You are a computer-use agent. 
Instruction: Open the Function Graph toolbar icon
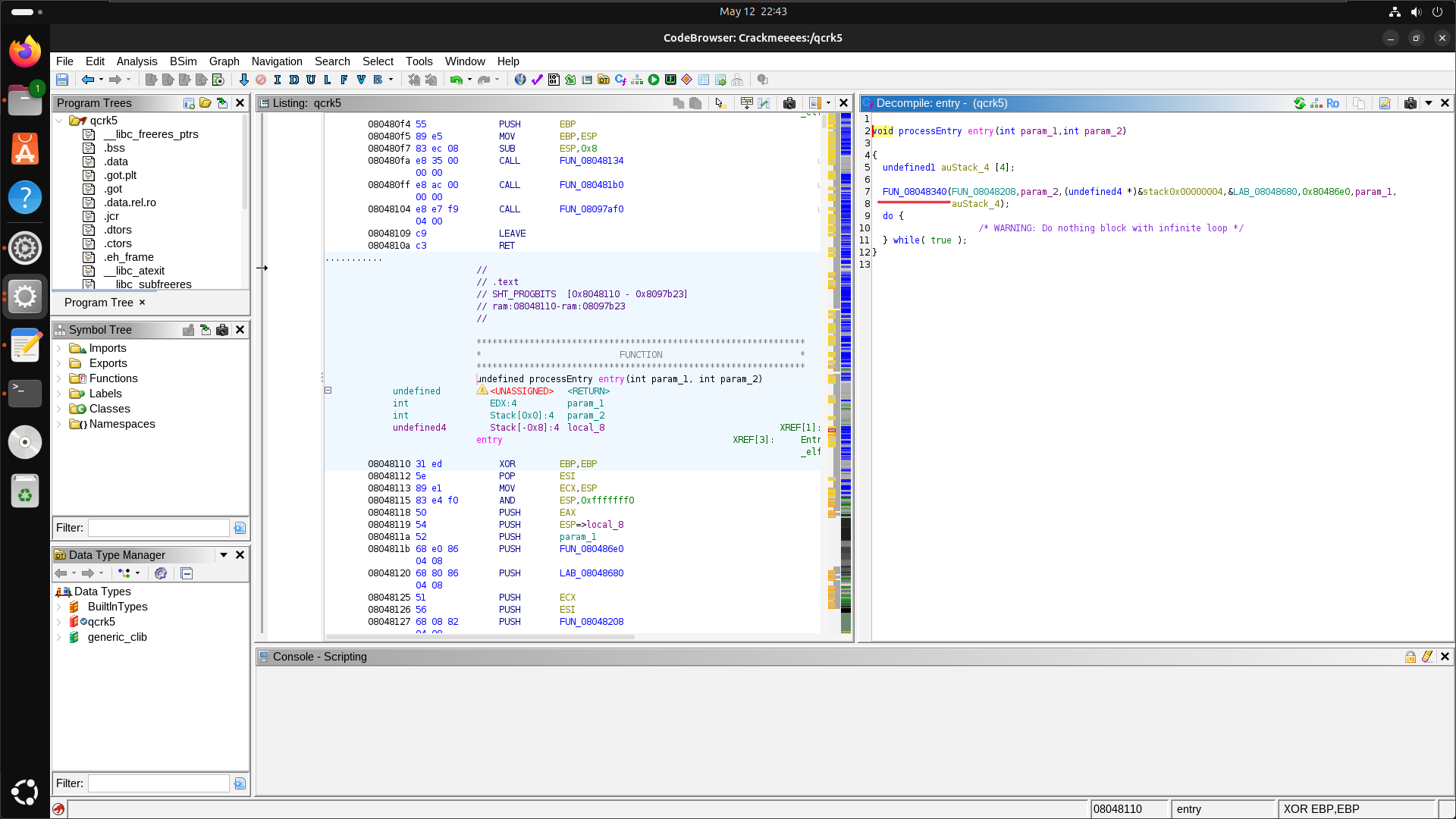click(x=637, y=80)
